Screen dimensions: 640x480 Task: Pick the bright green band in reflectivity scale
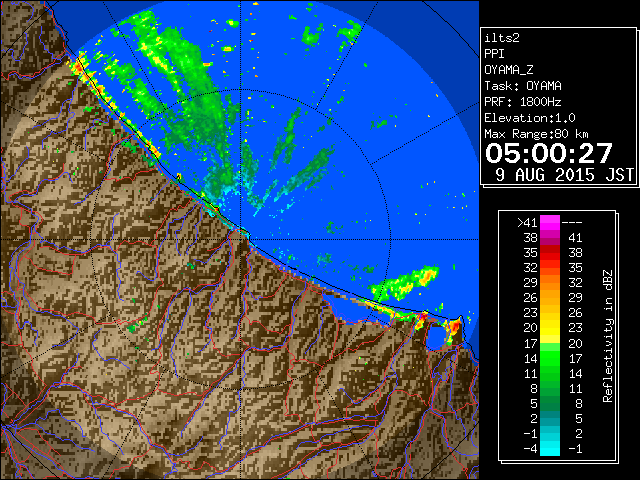point(550,358)
